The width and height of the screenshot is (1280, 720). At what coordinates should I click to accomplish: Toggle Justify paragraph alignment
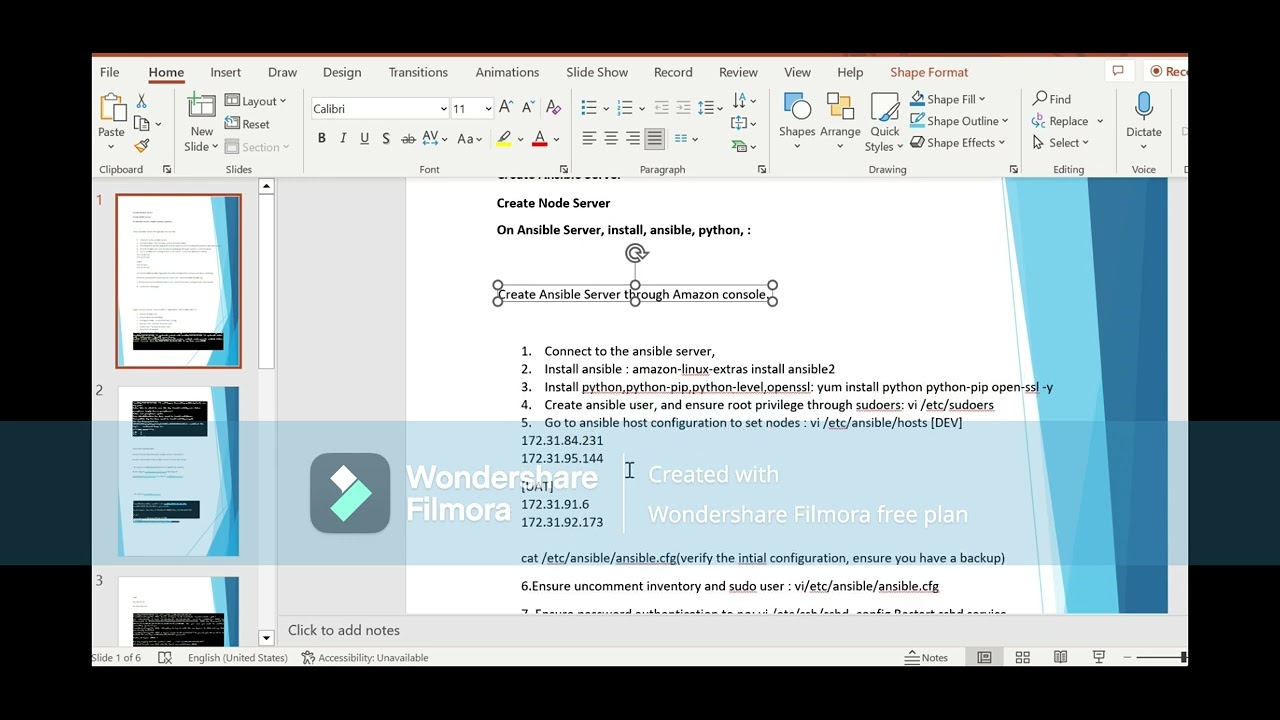(x=655, y=139)
